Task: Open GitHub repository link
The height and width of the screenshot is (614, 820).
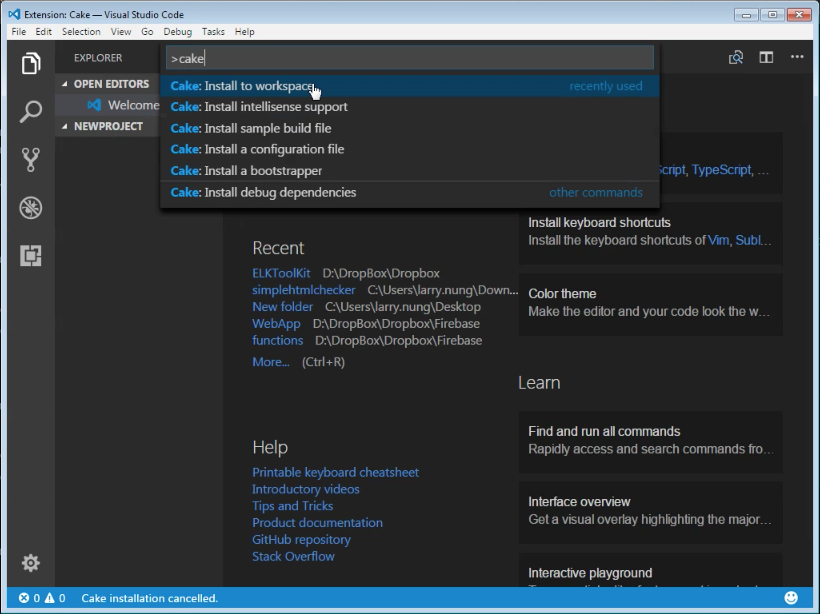Action: 301,539
